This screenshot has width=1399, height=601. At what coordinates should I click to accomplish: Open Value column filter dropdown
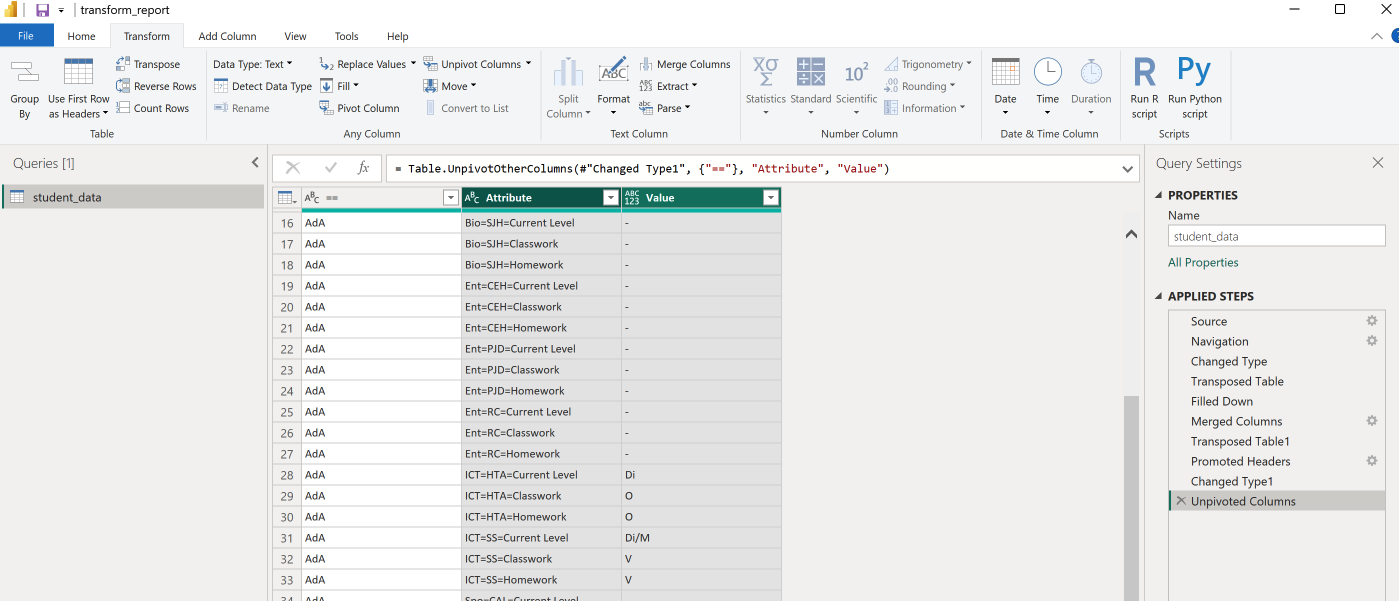point(770,198)
